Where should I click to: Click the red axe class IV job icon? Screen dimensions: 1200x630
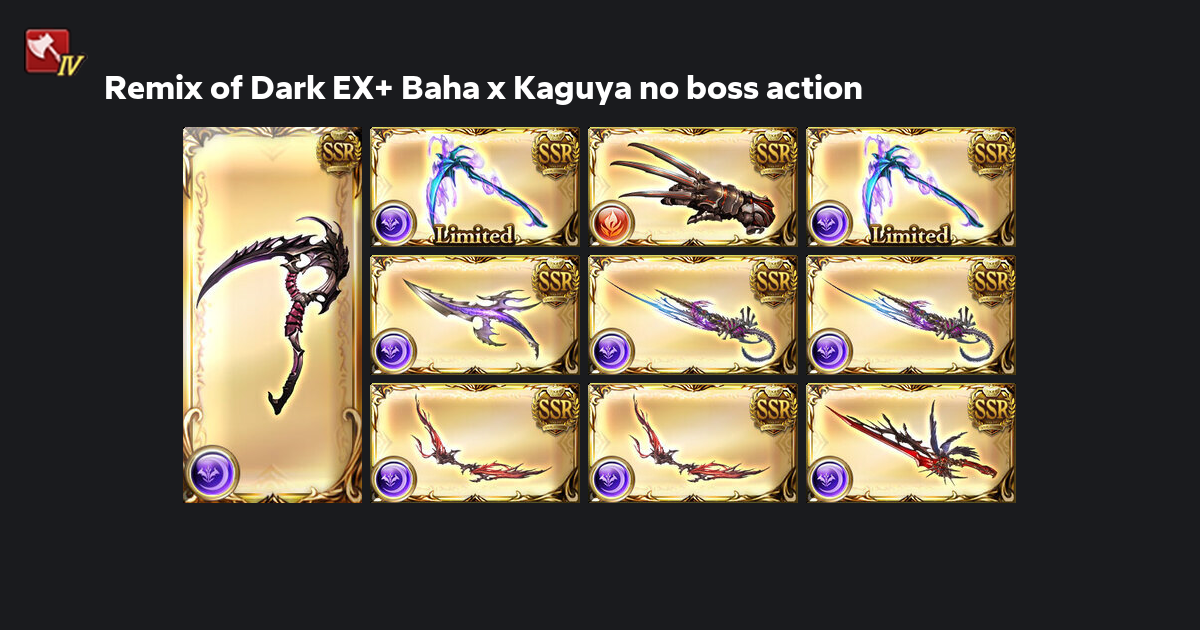pos(52,53)
